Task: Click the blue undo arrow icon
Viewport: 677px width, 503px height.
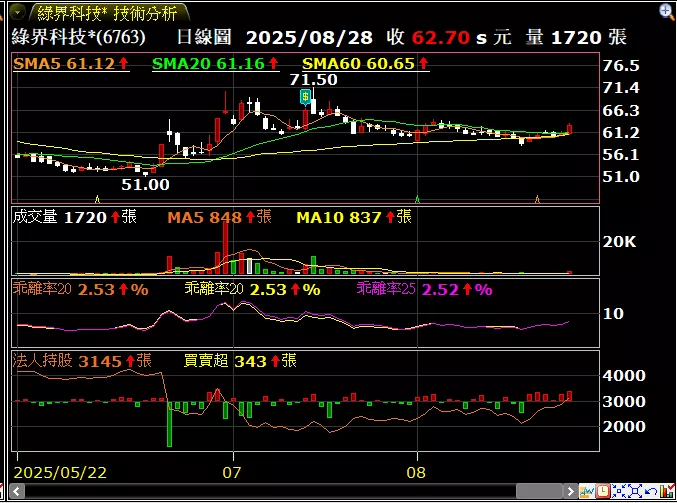Action: coord(651,492)
